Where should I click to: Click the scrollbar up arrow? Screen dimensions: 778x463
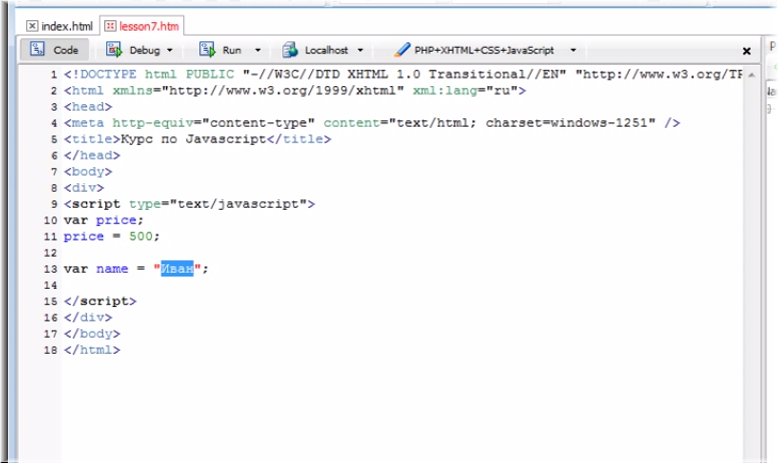752,75
